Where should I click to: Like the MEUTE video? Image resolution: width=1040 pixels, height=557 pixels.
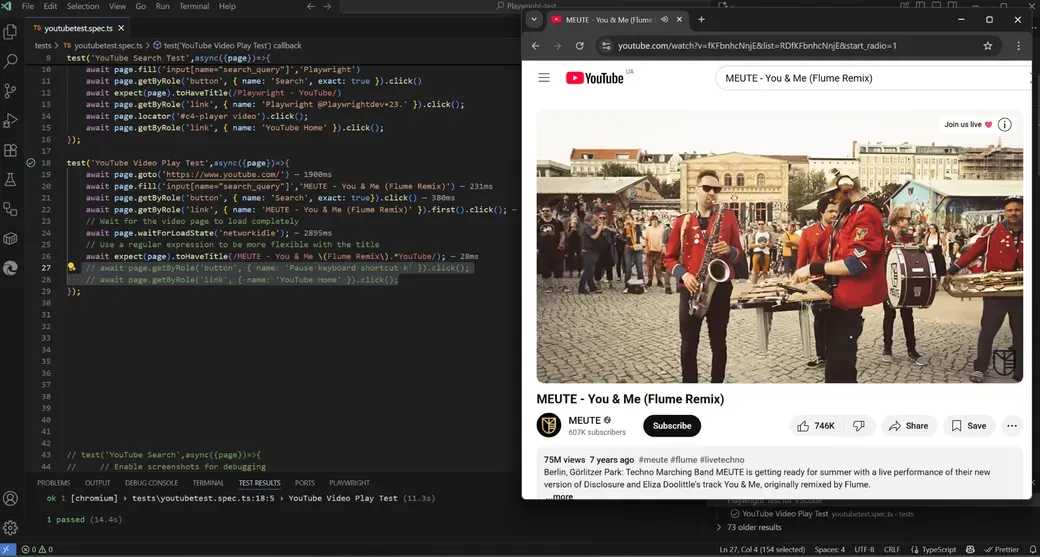(815, 426)
